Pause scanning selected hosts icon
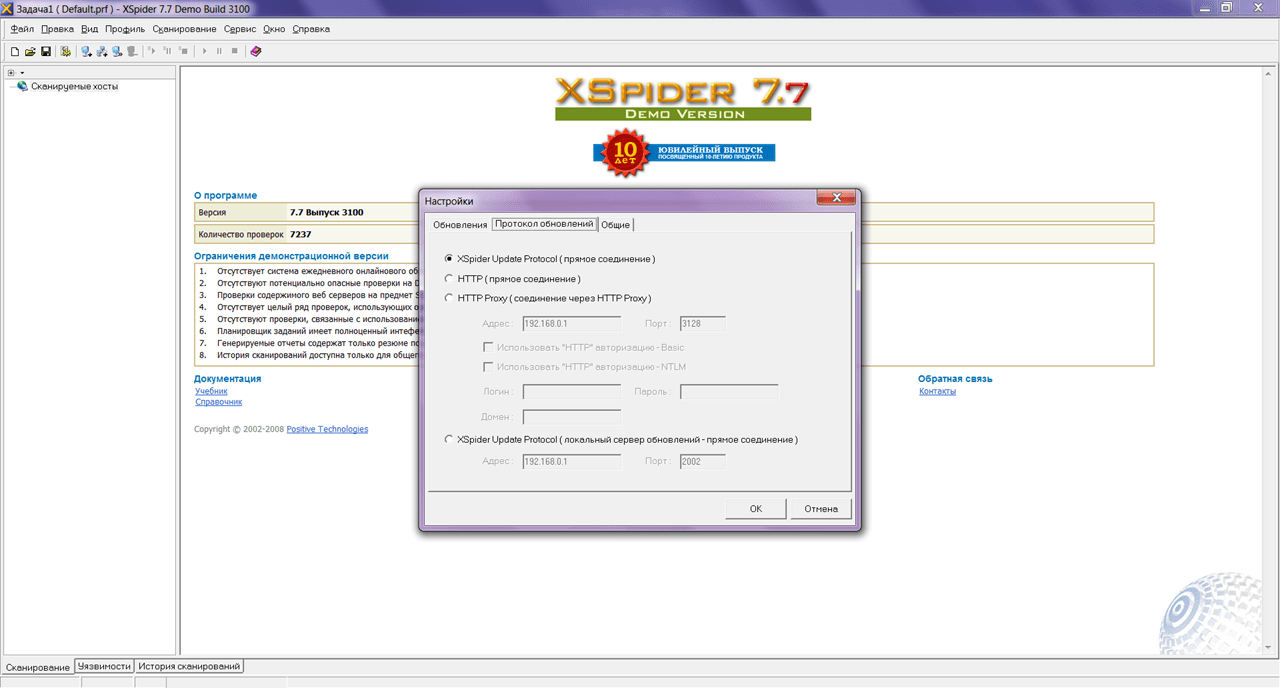The width and height of the screenshot is (1280, 688). coord(167,50)
